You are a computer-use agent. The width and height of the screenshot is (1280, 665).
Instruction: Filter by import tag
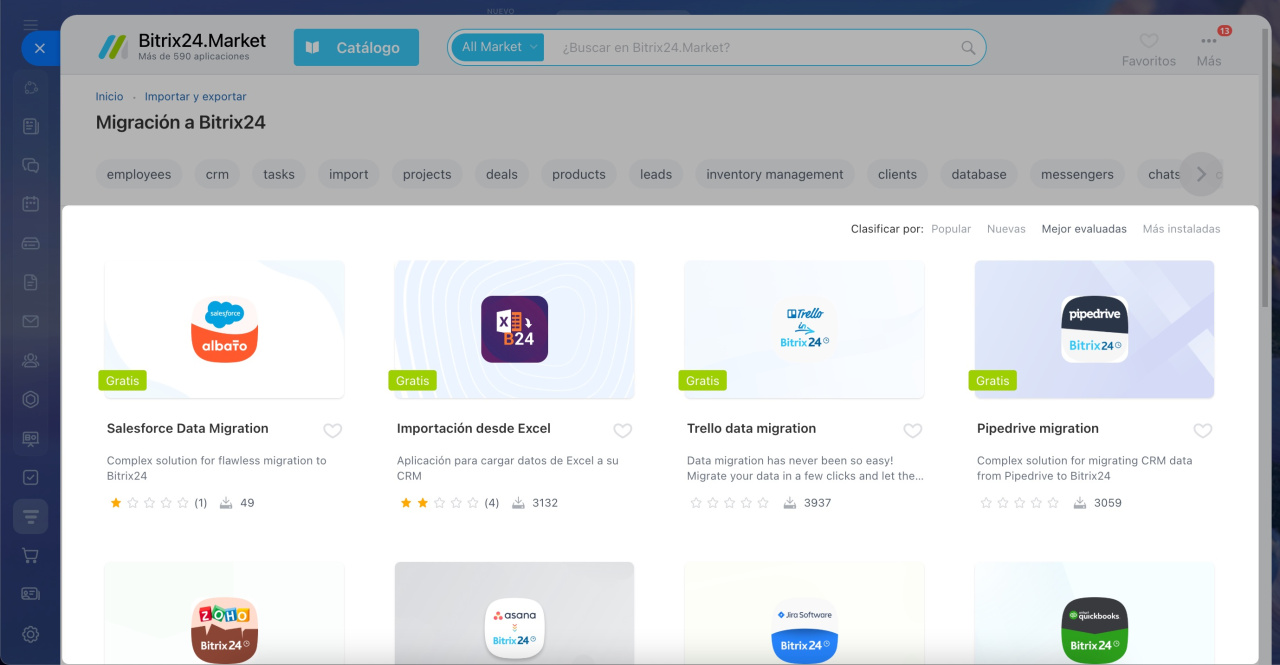pos(349,174)
